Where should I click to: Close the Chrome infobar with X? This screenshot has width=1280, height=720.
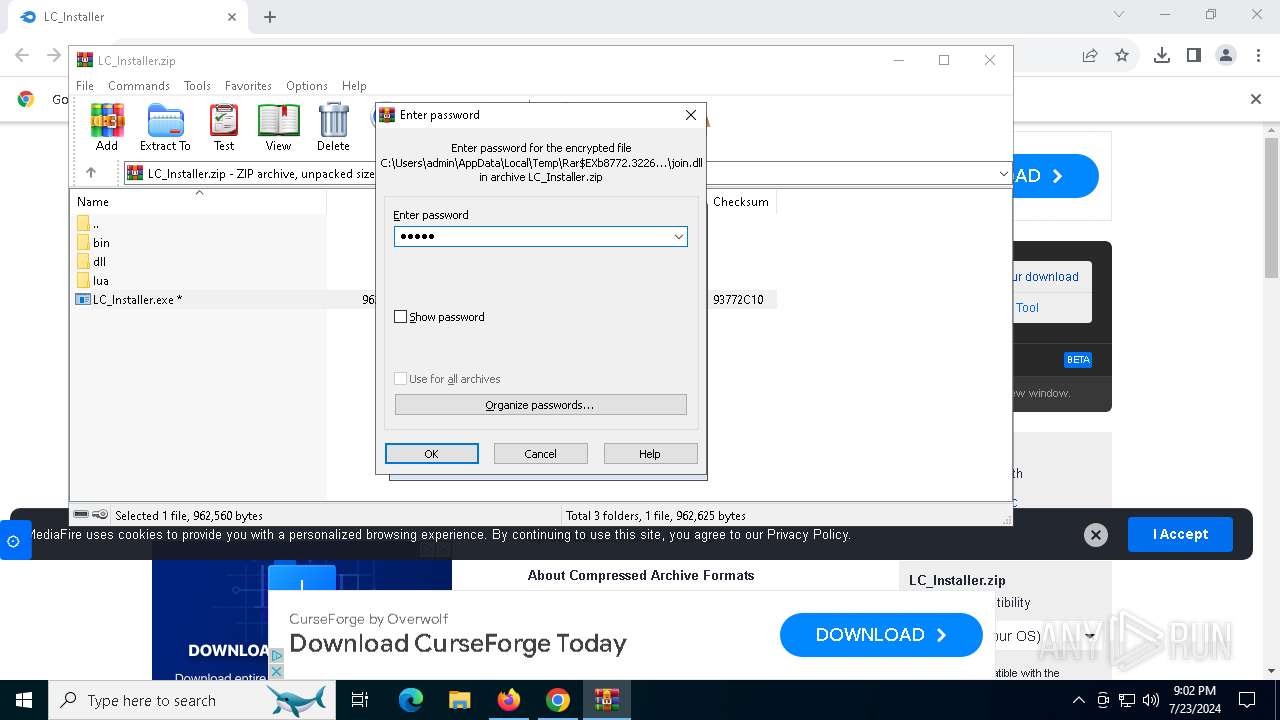1256,99
